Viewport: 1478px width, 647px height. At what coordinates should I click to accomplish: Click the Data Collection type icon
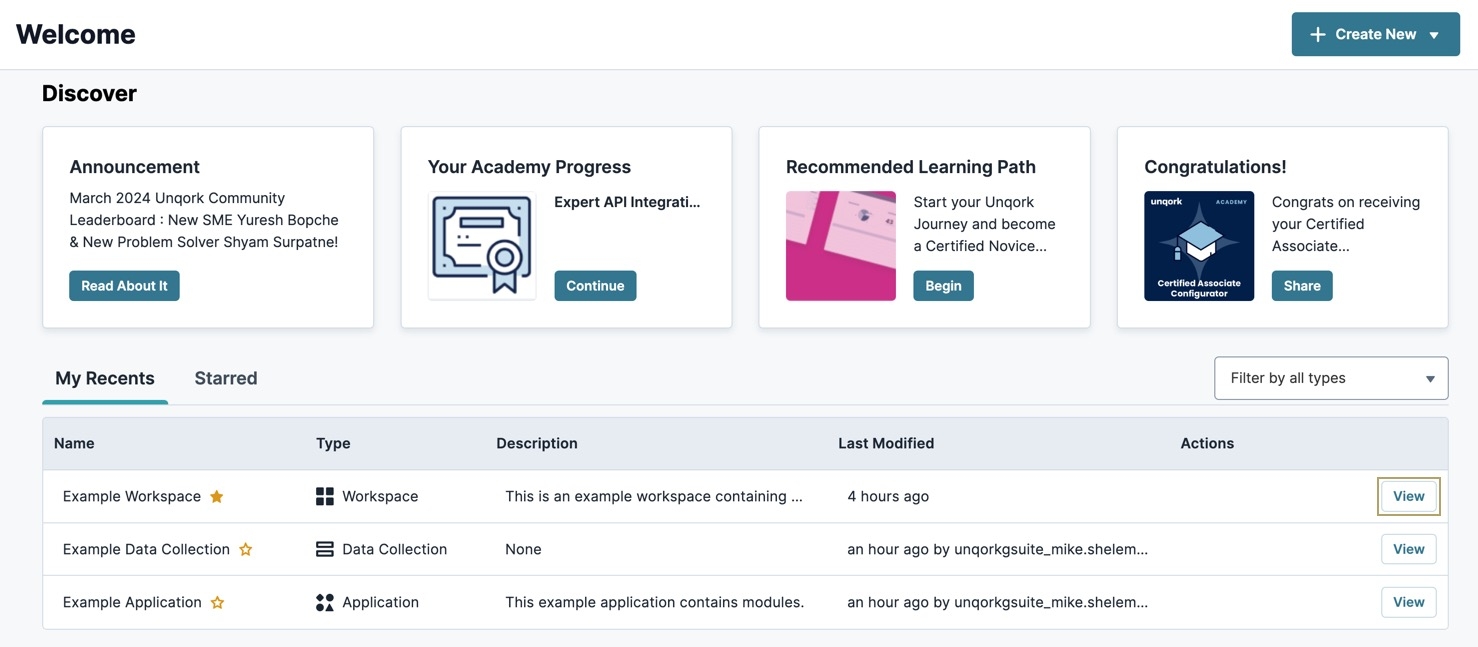(x=325, y=550)
